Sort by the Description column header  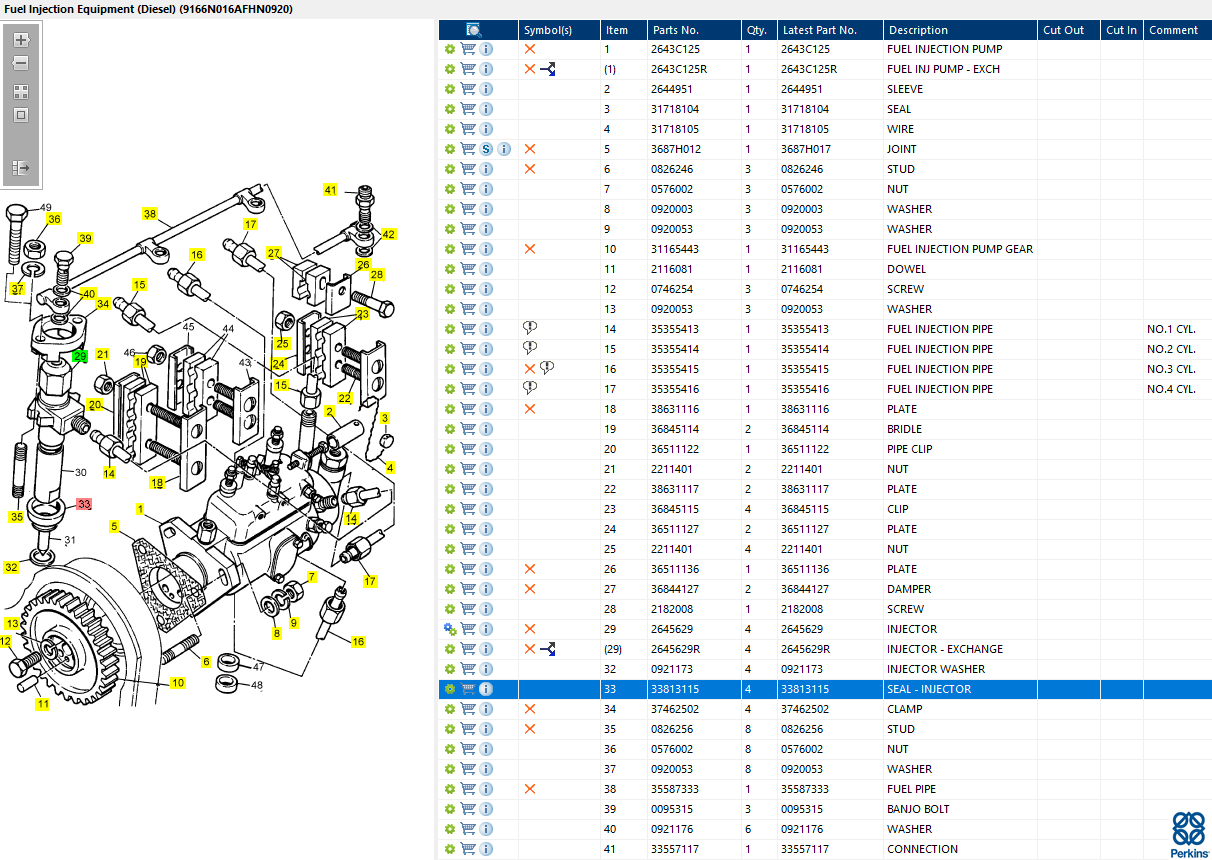959,30
